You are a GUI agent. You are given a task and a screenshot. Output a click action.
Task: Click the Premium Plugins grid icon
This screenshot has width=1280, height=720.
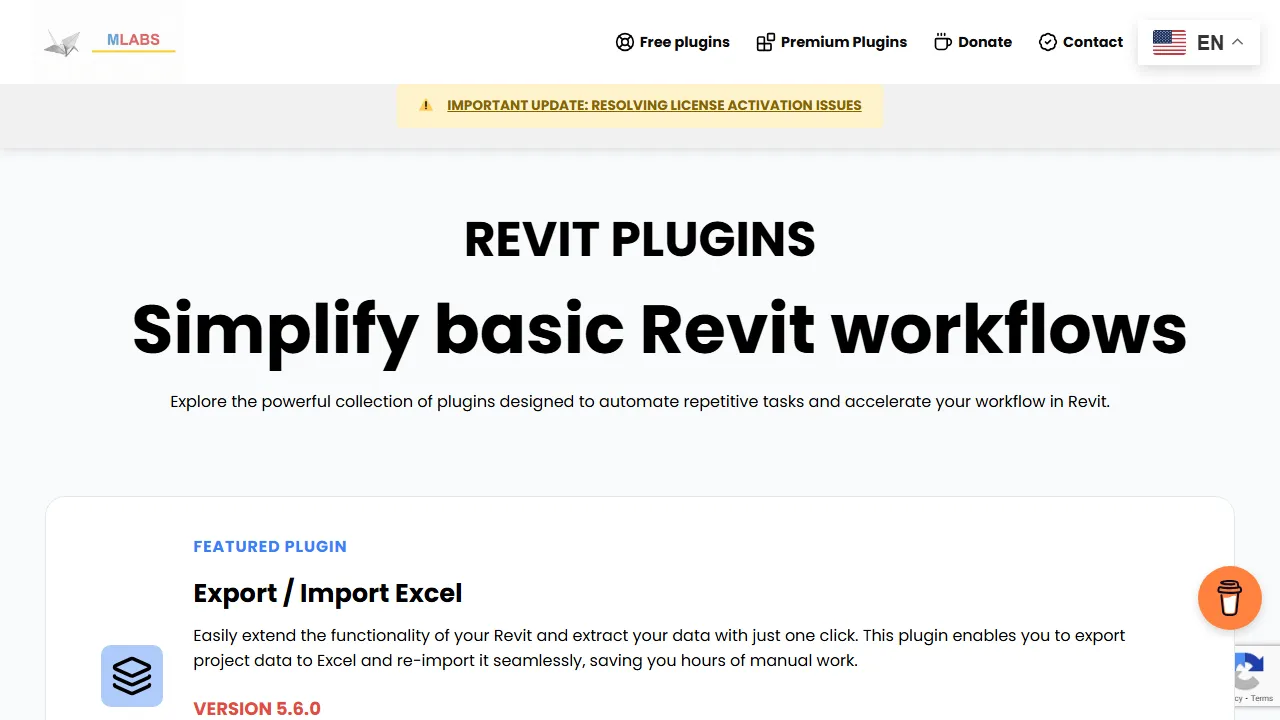click(767, 42)
